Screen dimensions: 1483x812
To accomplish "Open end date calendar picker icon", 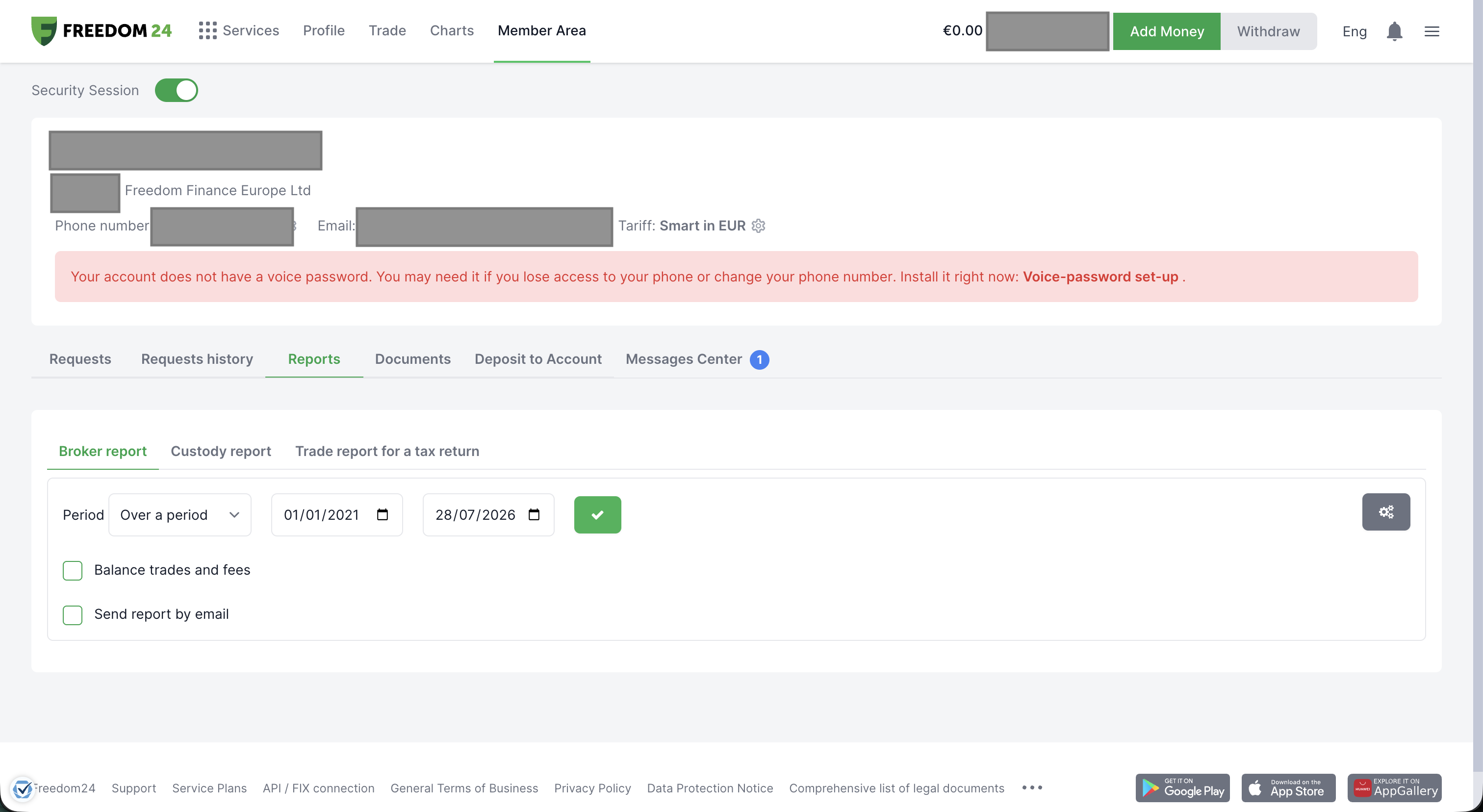I will pos(534,514).
